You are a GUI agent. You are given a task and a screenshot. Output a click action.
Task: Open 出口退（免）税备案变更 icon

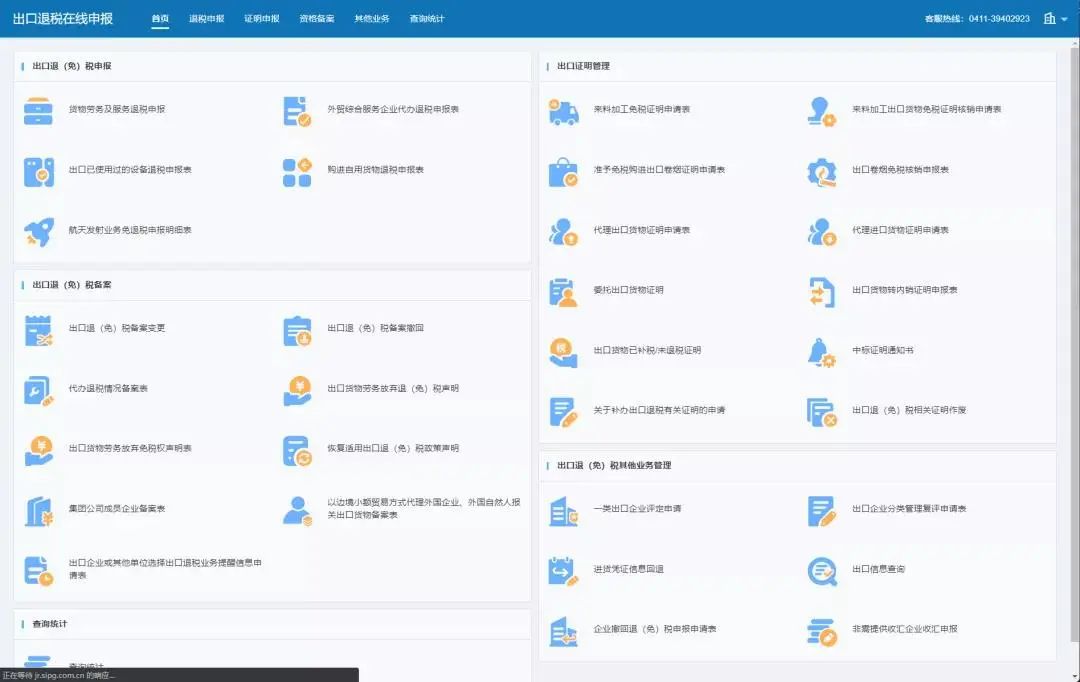pos(39,331)
